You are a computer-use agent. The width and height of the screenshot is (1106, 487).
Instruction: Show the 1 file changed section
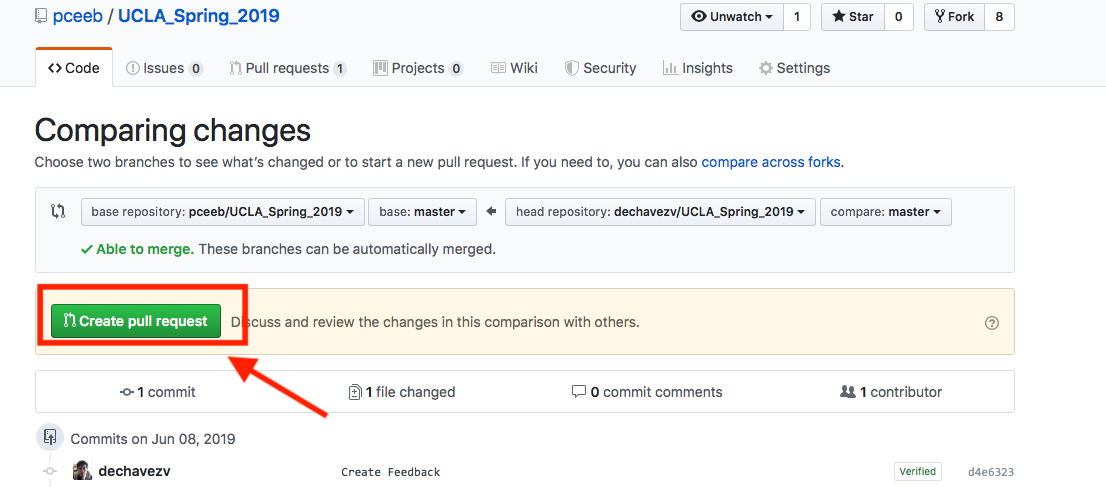click(x=402, y=392)
